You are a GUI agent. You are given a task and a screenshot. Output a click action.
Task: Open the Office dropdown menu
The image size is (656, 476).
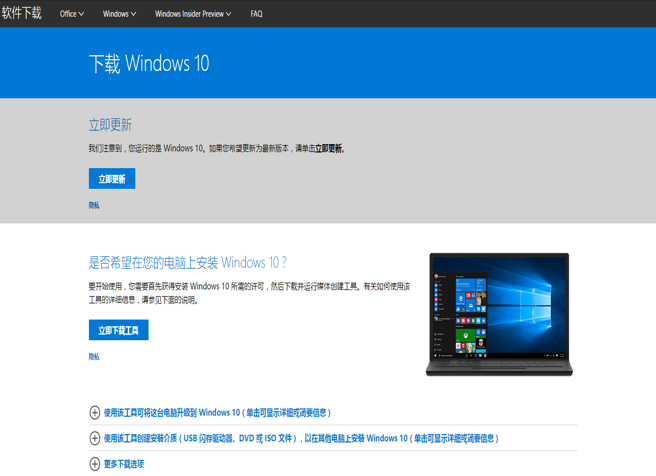point(71,14)
